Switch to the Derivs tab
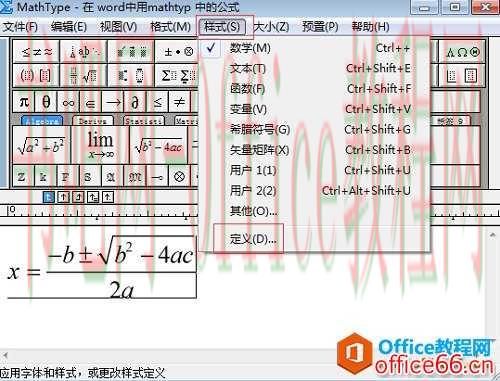The width and height of the screenshot is (500, 381). [x=93, y=121]
